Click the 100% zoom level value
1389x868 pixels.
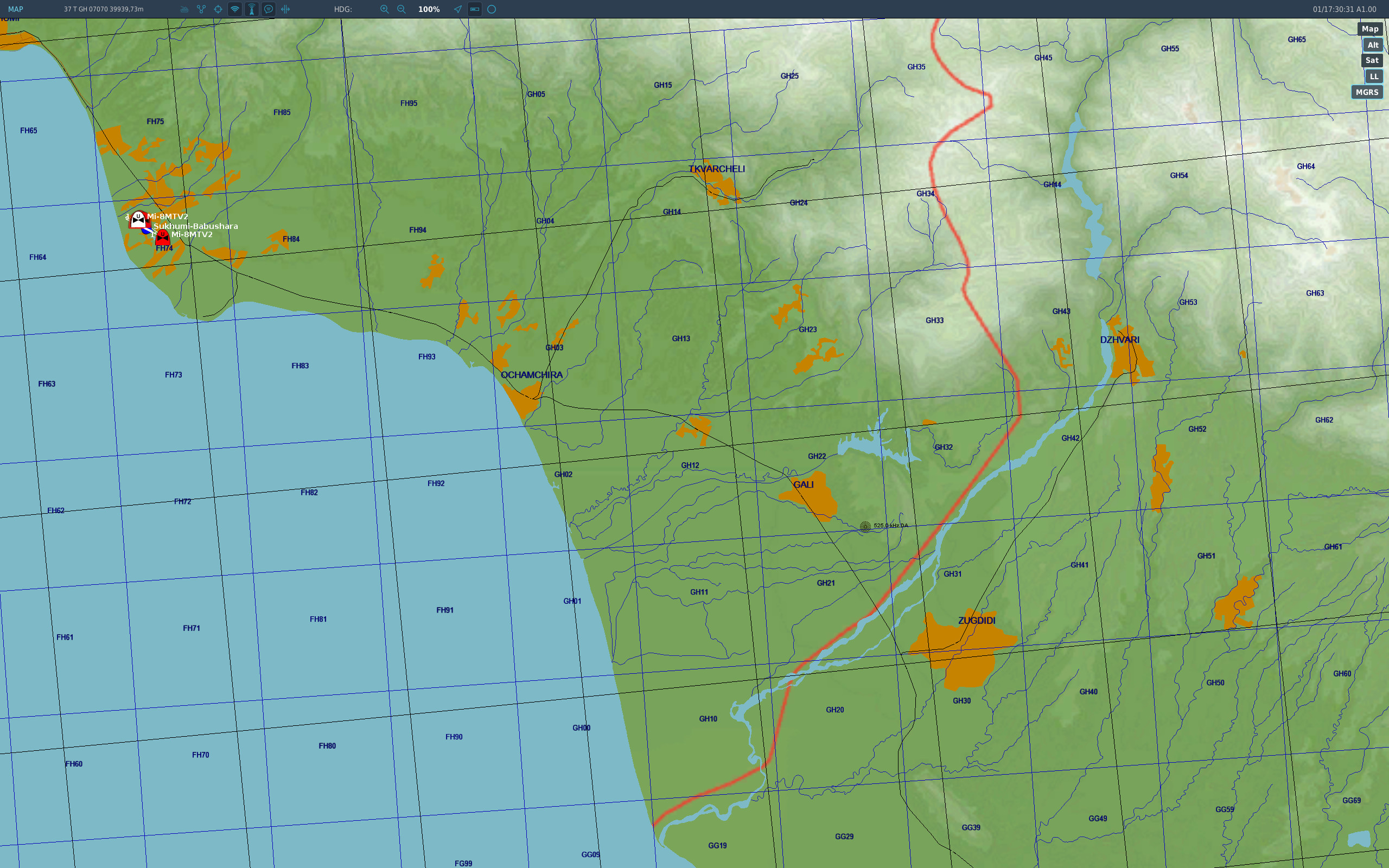click(x=429, y=9)
